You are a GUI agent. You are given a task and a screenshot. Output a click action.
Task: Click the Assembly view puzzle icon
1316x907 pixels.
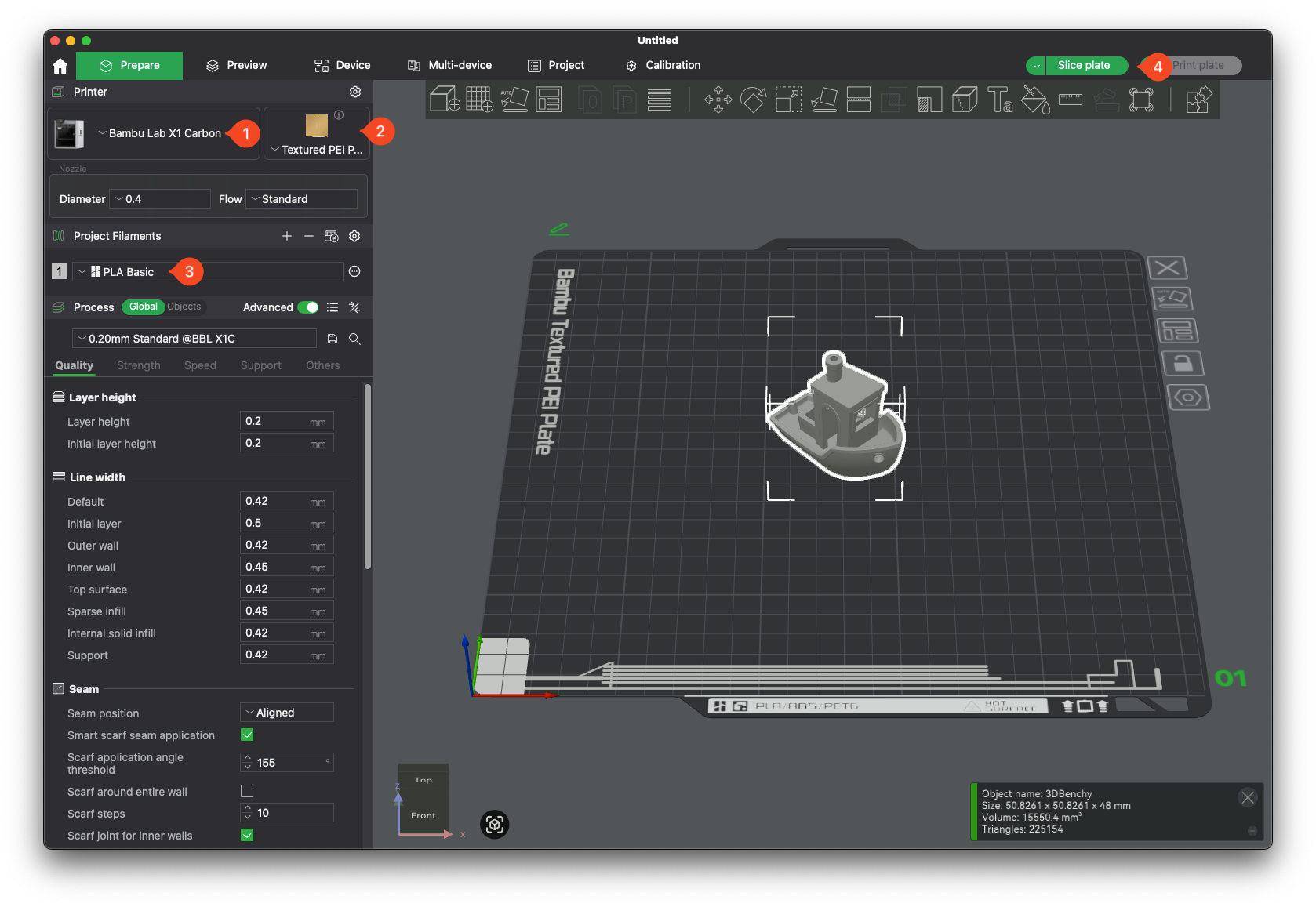tap(1198, 100)
